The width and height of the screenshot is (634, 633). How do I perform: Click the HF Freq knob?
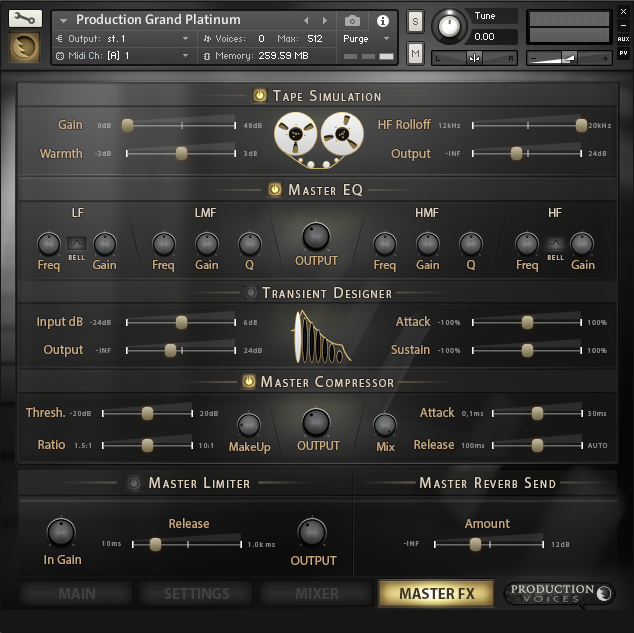pos(527,244)
